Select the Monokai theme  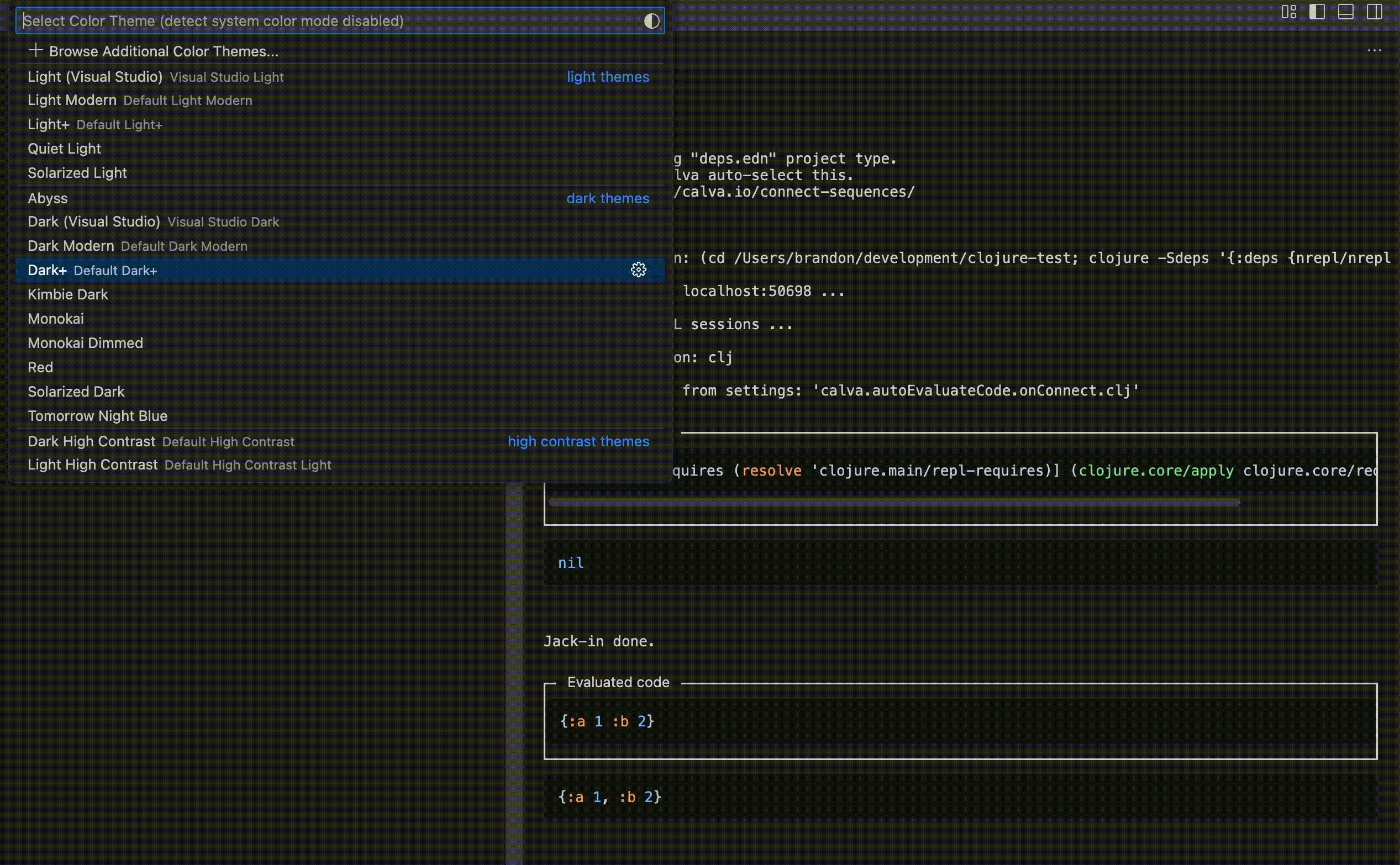click(x=55, y=319)
